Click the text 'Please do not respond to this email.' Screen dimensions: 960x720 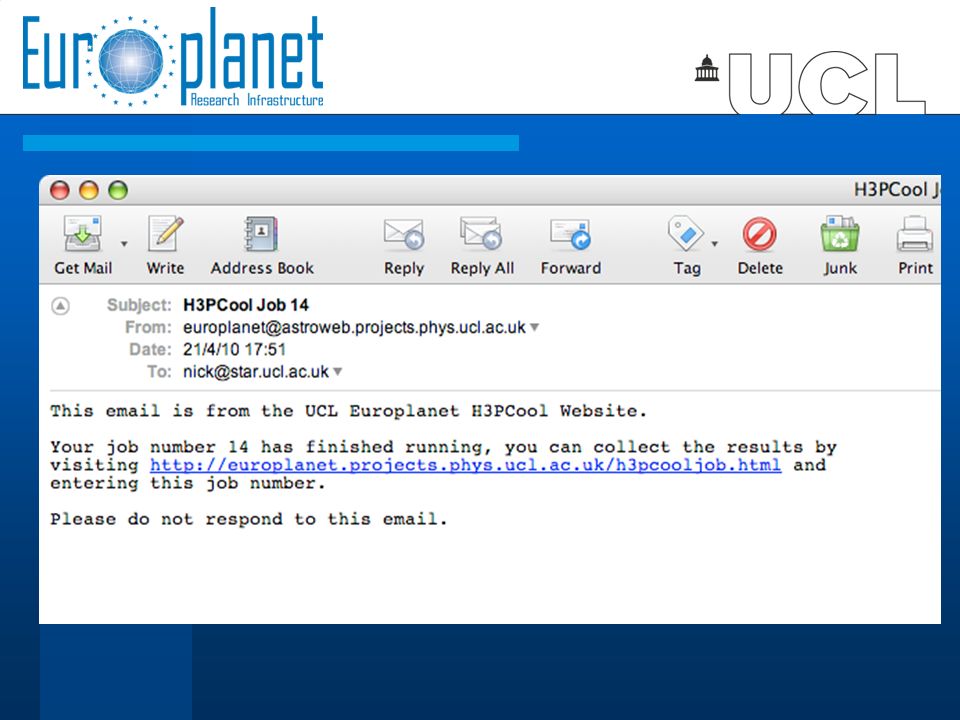249,519
